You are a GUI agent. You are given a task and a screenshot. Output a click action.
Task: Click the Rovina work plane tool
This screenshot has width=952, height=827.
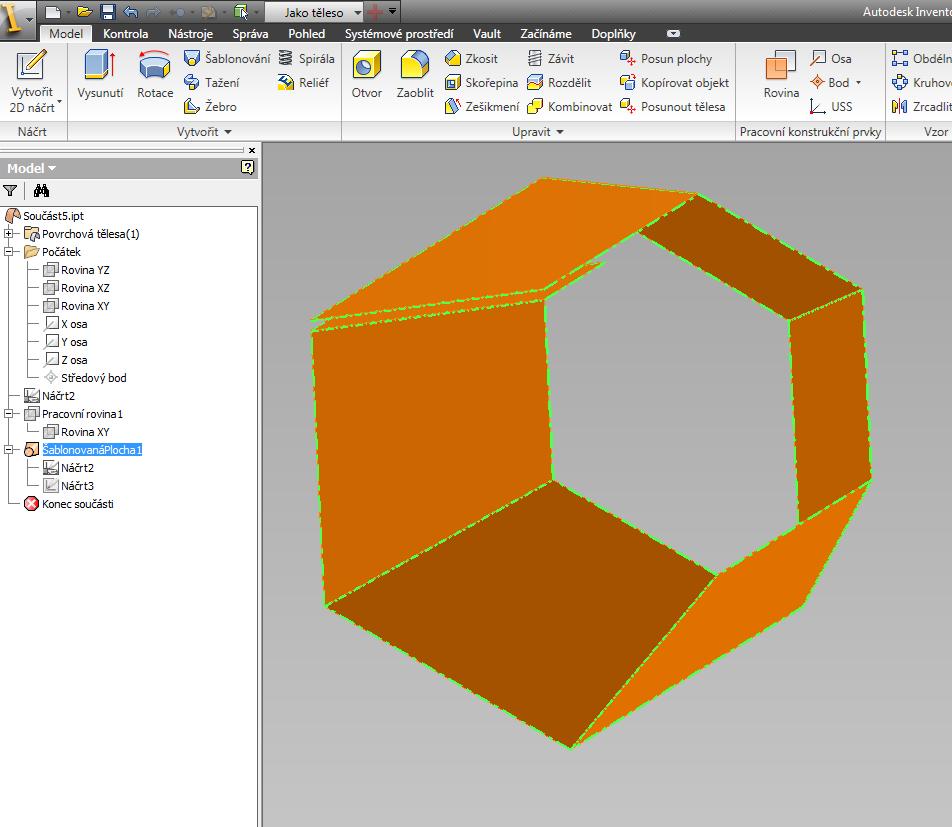pyautogui.click(x=781, y=74)
